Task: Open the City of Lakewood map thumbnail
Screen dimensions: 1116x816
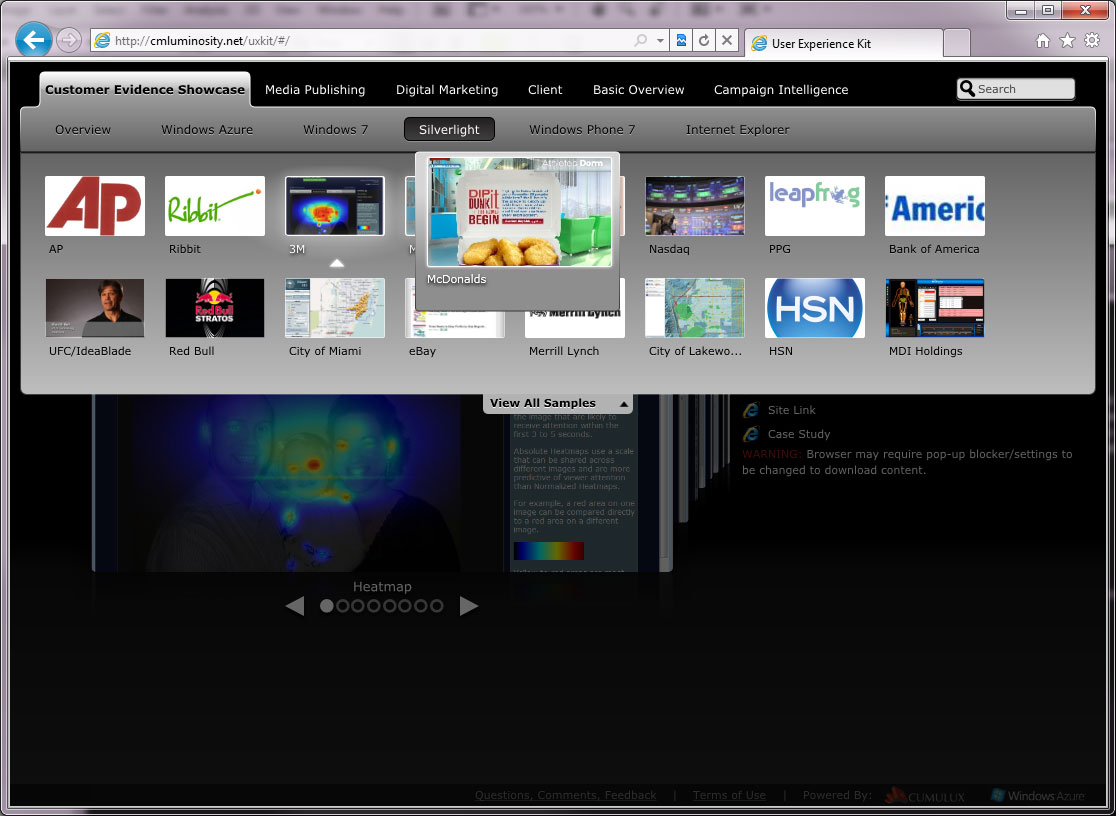Action: (695, 308)
